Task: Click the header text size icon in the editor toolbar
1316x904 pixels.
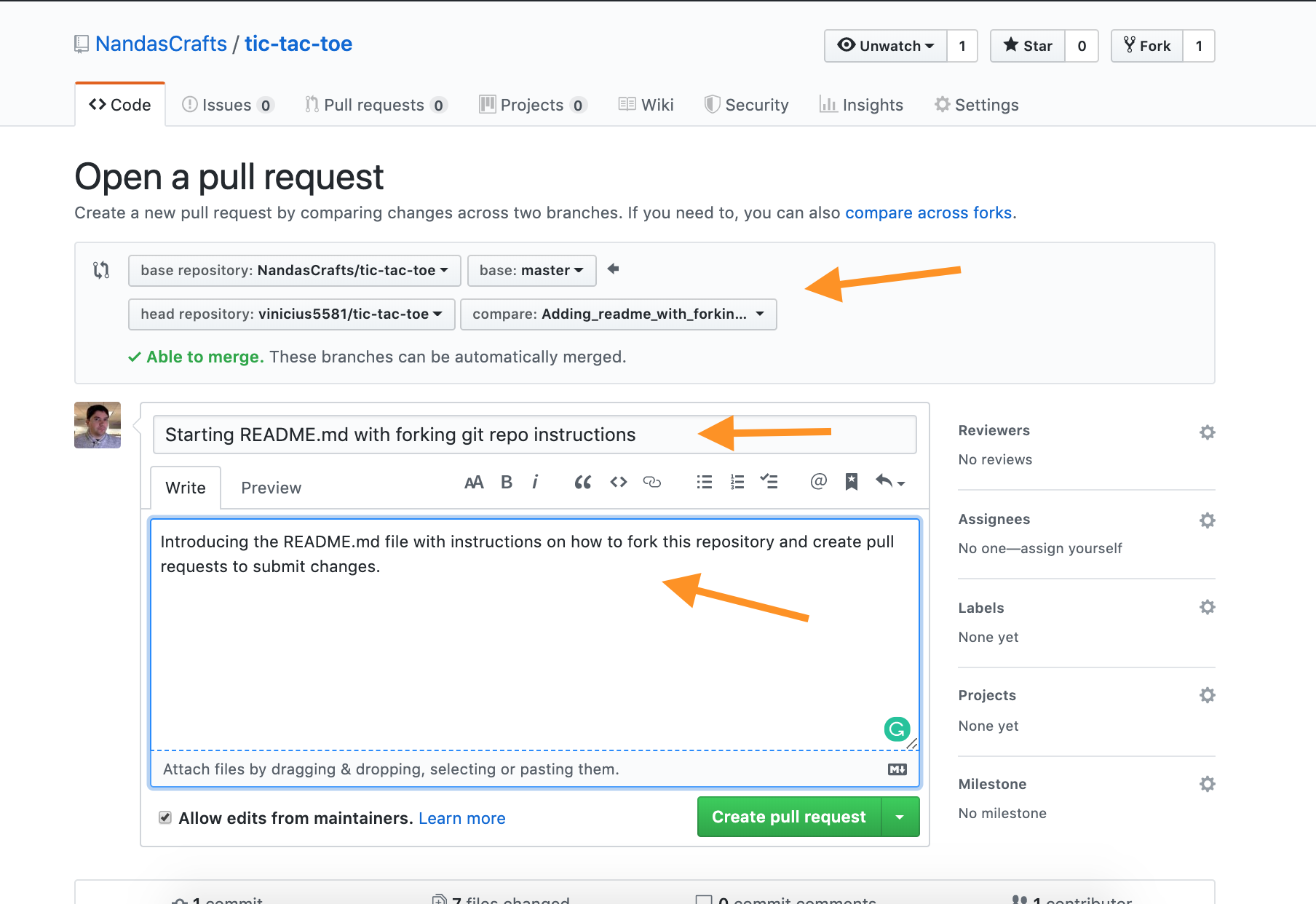Action: (x=474, y=483)
